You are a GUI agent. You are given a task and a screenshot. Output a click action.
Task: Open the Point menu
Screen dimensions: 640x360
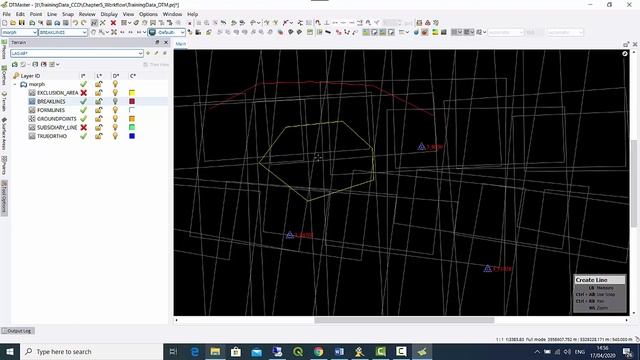coord(36,14)
